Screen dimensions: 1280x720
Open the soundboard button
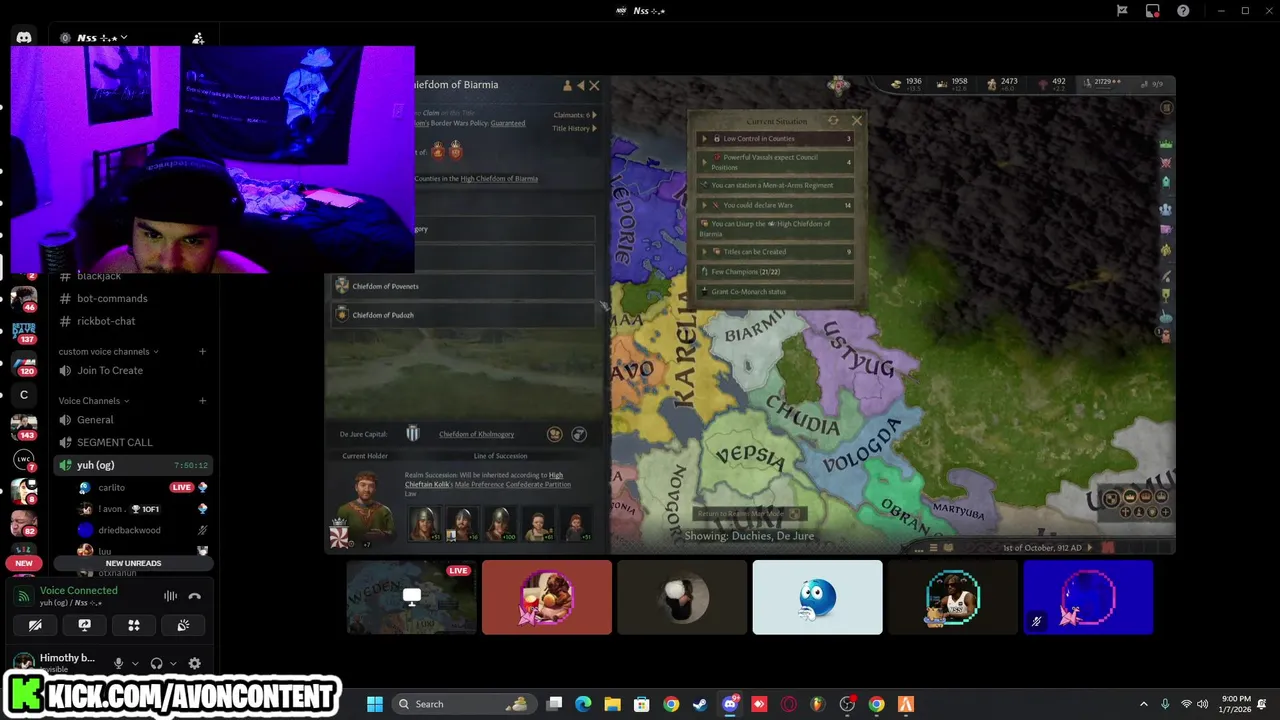coord(183,625)
